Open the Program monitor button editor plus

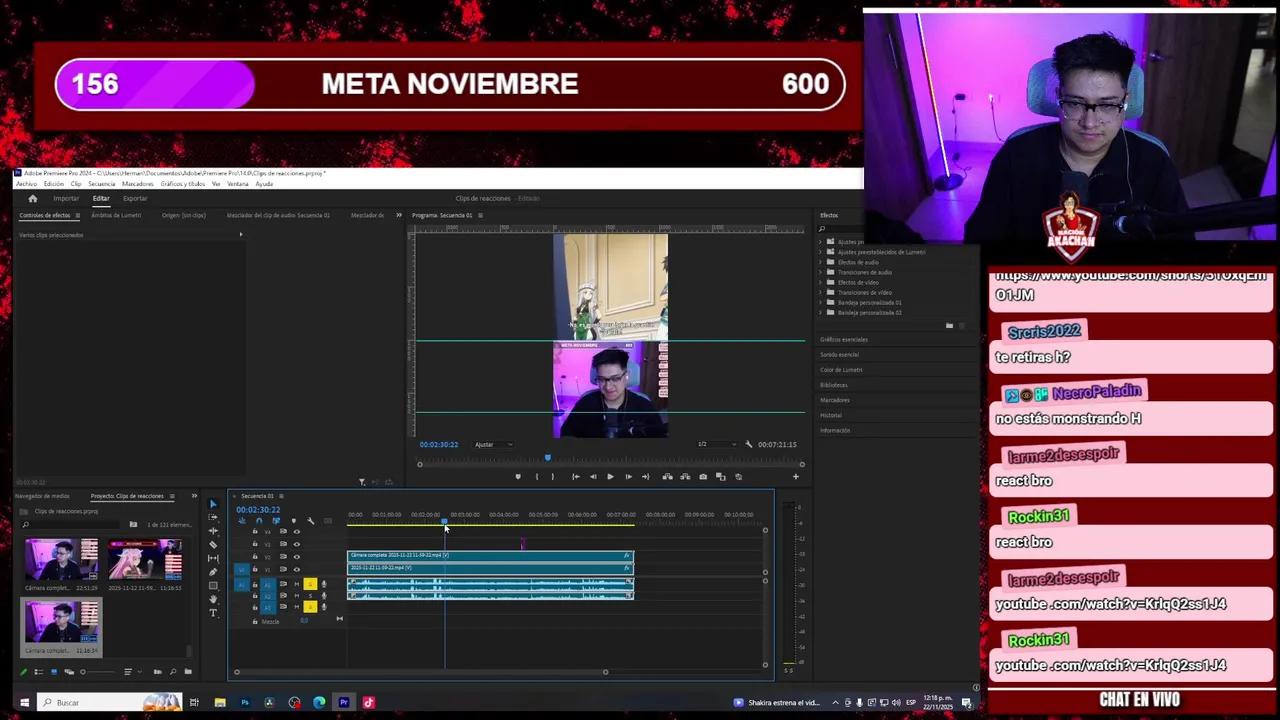coord(796,476)
